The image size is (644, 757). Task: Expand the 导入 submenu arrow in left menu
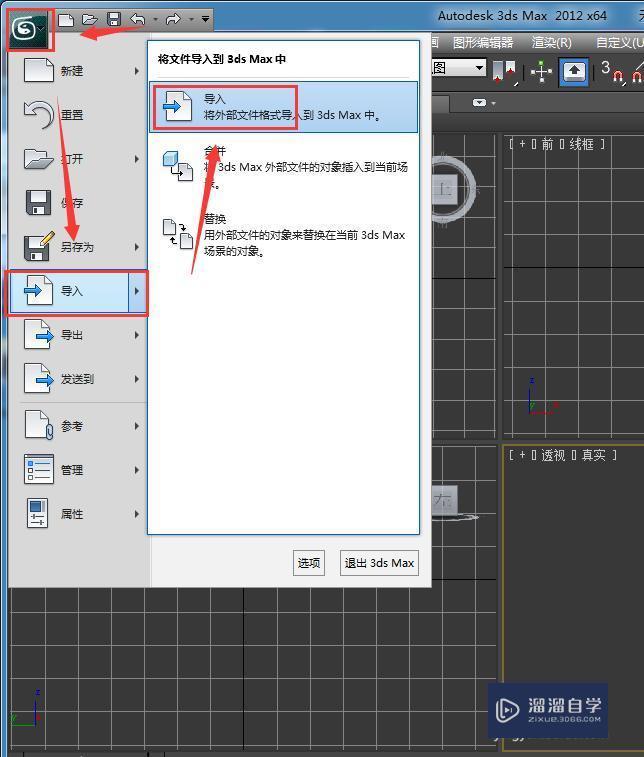click(x=137, y=291)
